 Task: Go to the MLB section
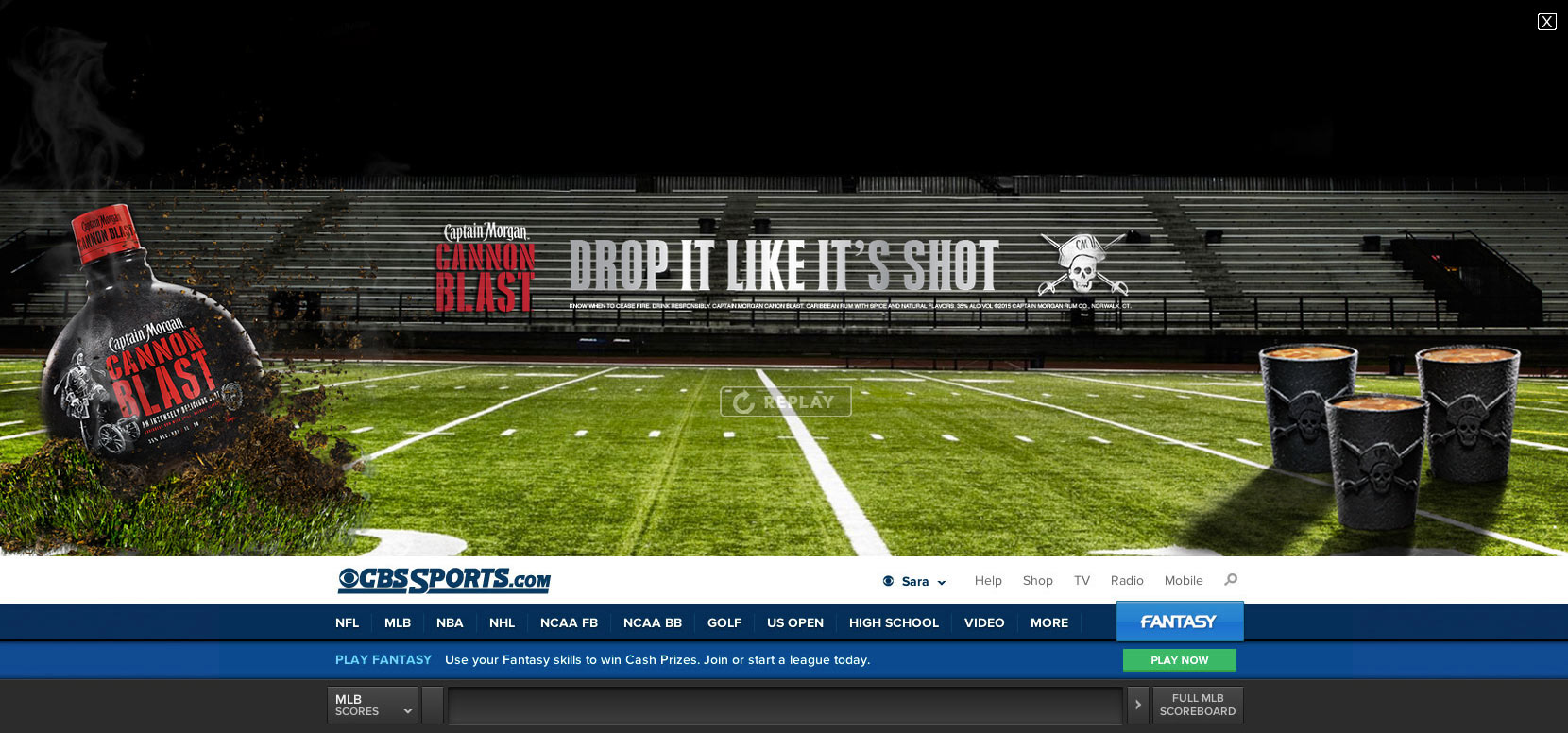[398, 622]
